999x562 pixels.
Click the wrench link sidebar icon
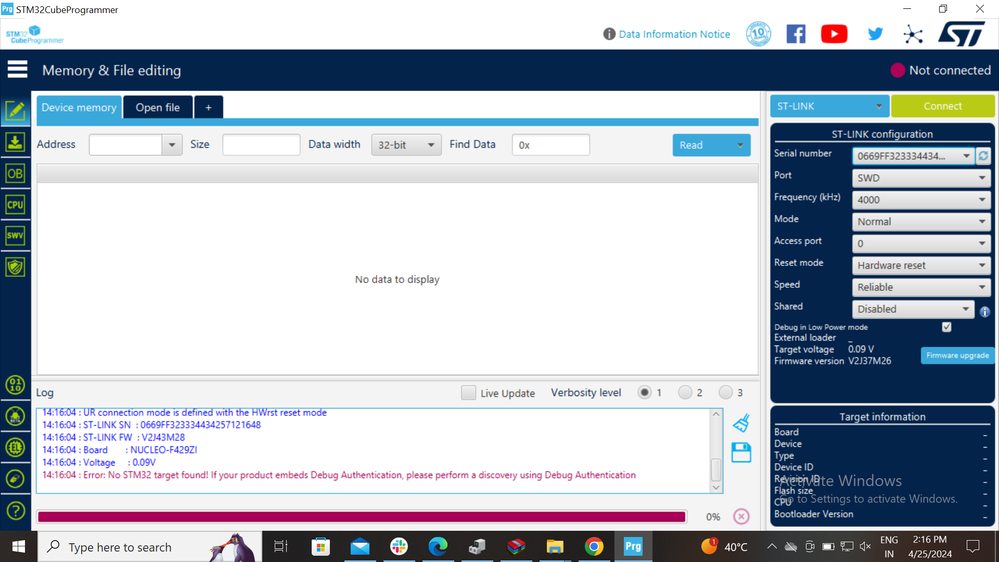click(15, 479)
